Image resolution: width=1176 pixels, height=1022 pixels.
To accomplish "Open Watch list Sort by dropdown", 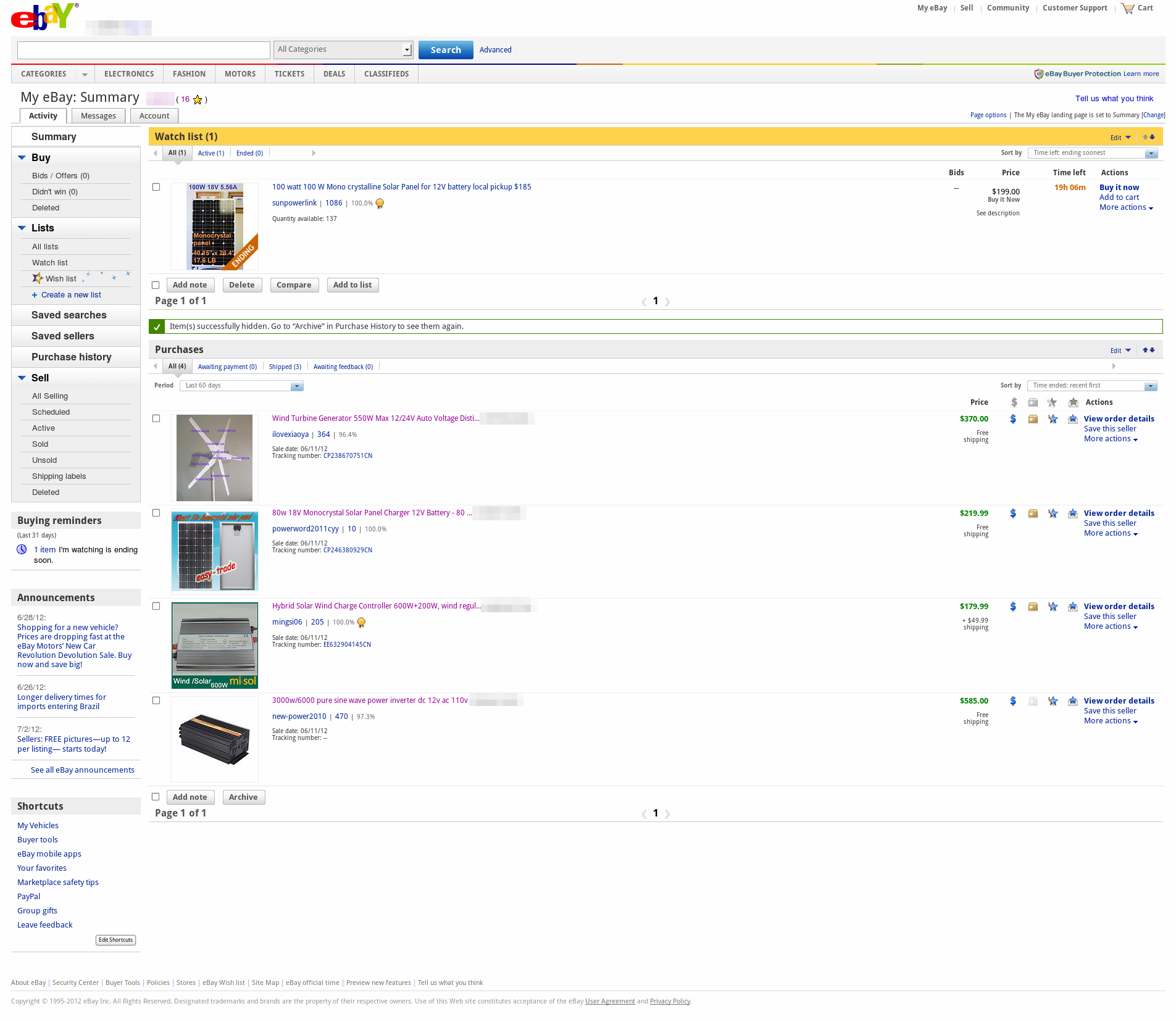I will [x=1093, y=153].
